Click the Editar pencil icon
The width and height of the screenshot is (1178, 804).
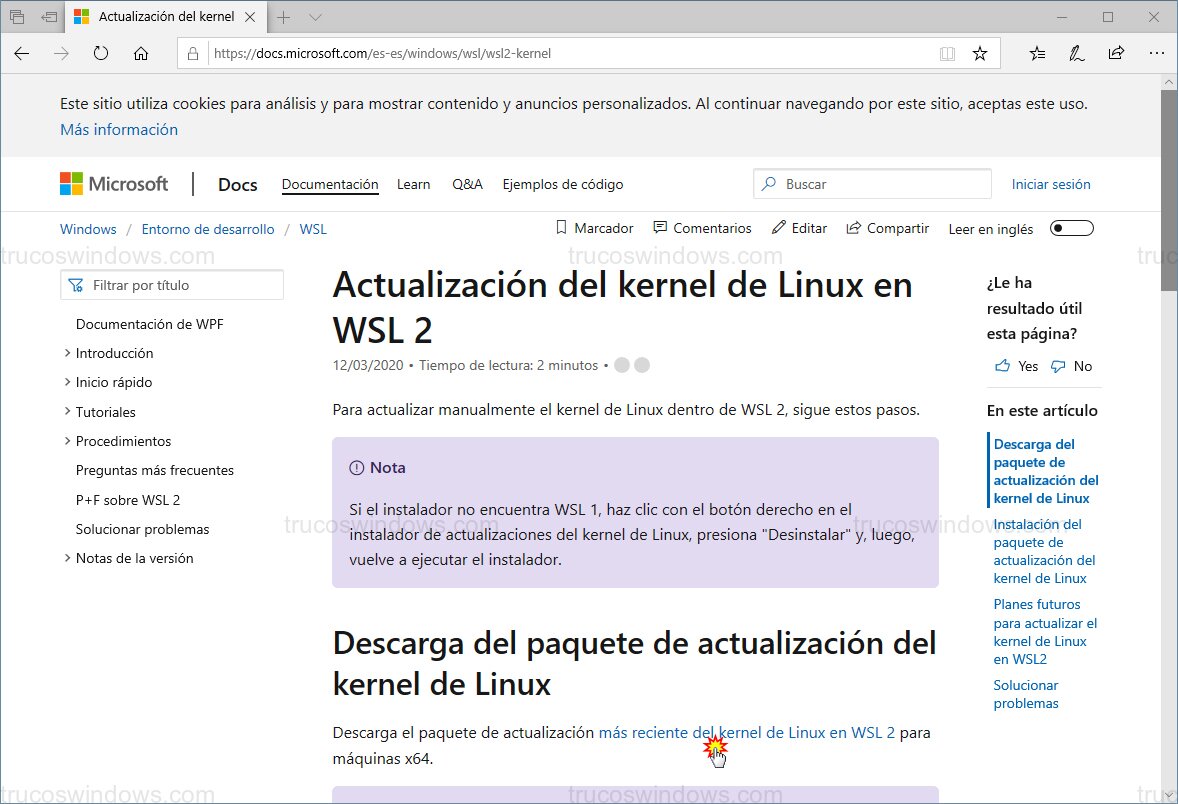pyautogui.click(x=777, y=228)
